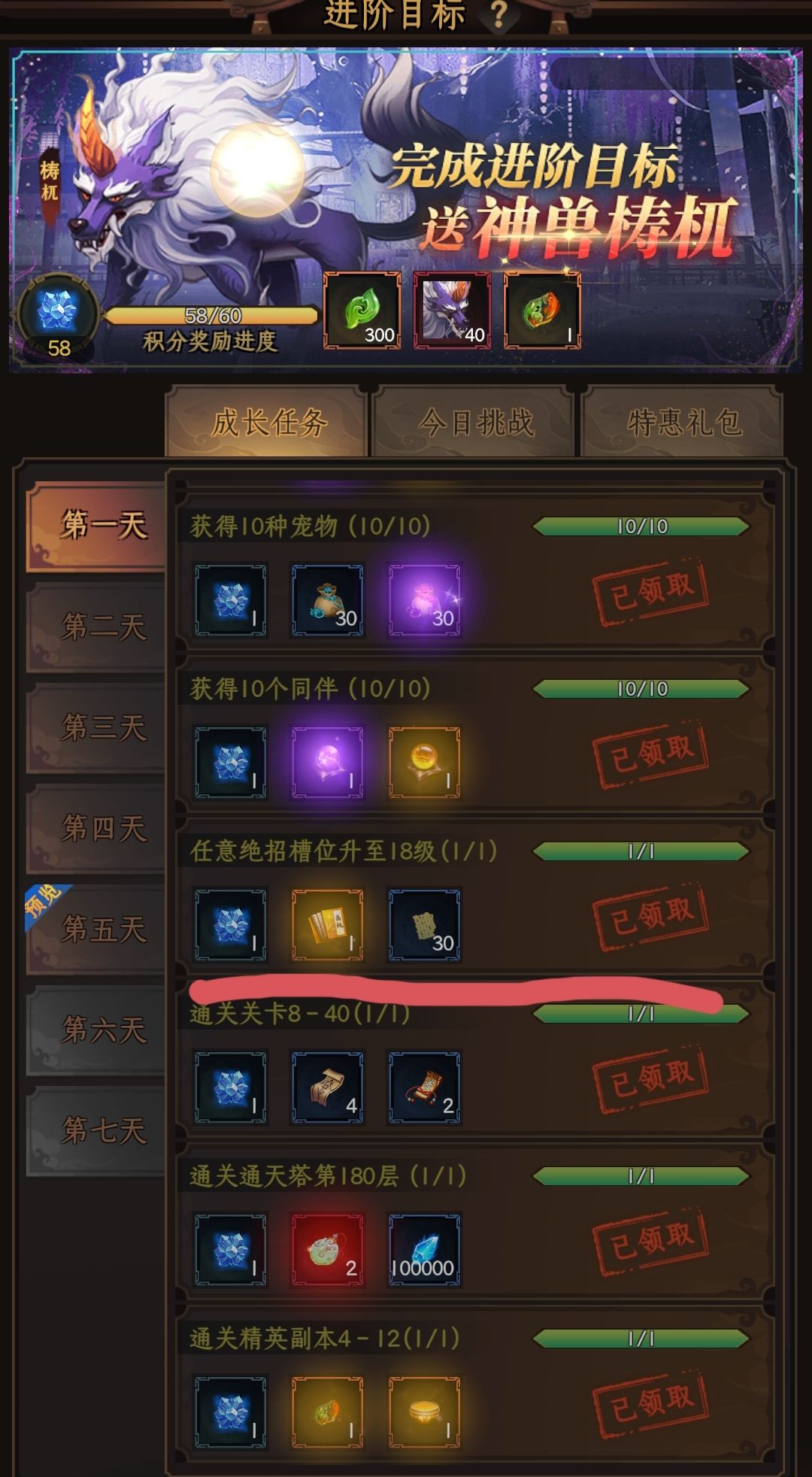The image size is (812, 1477).
Task: Inspect the 梼杌 beast reward icon labeled 40
Action: click(452, 311)
